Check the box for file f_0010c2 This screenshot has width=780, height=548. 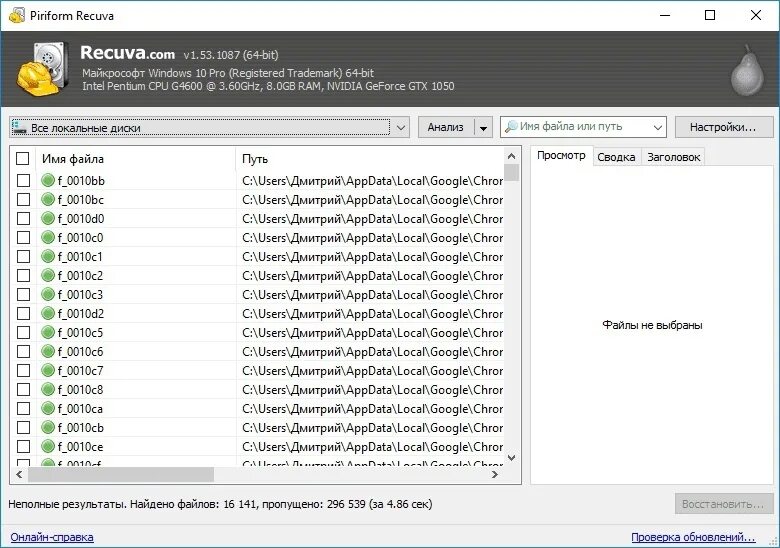[23, 275]
